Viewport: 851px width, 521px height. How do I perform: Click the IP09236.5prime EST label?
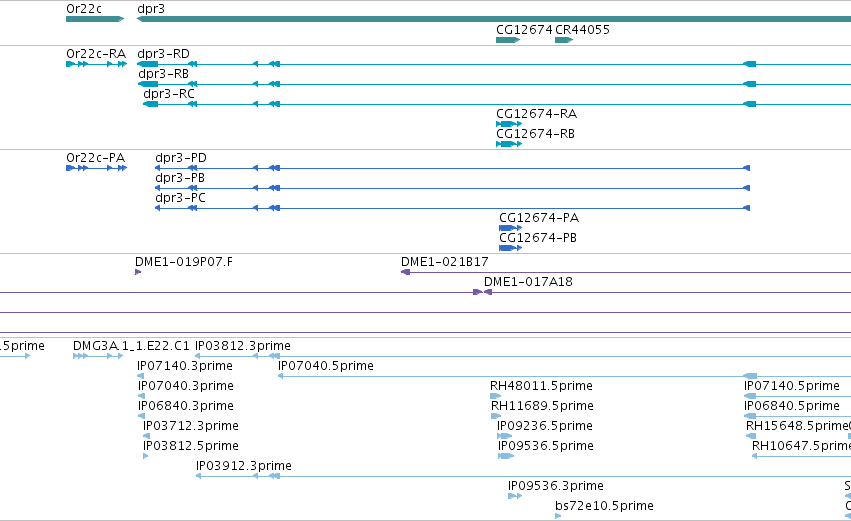[x=545, y=427]
